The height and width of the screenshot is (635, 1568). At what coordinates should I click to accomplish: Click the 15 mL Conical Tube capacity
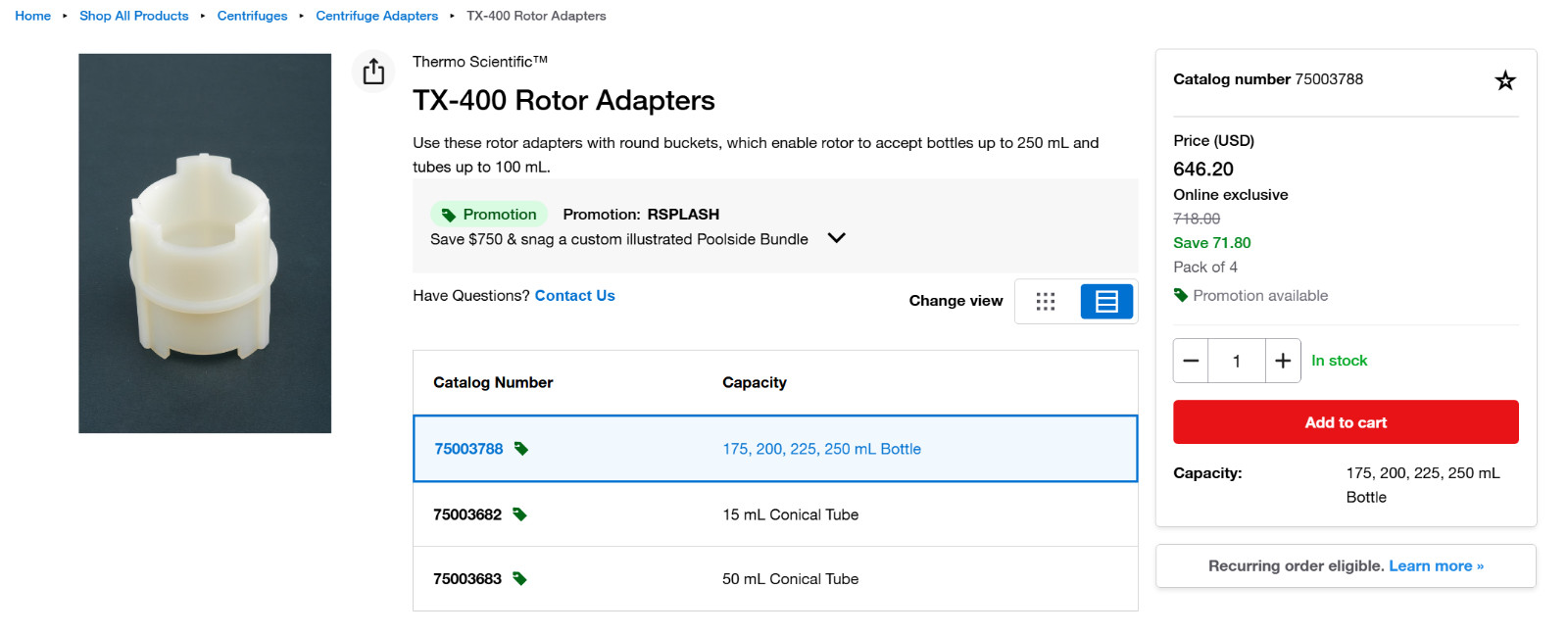pos(790,514)
